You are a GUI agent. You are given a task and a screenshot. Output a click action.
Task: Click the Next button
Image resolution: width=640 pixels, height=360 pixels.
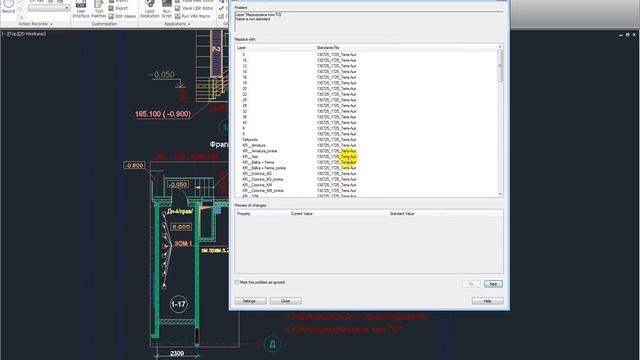tap(493, 284)
